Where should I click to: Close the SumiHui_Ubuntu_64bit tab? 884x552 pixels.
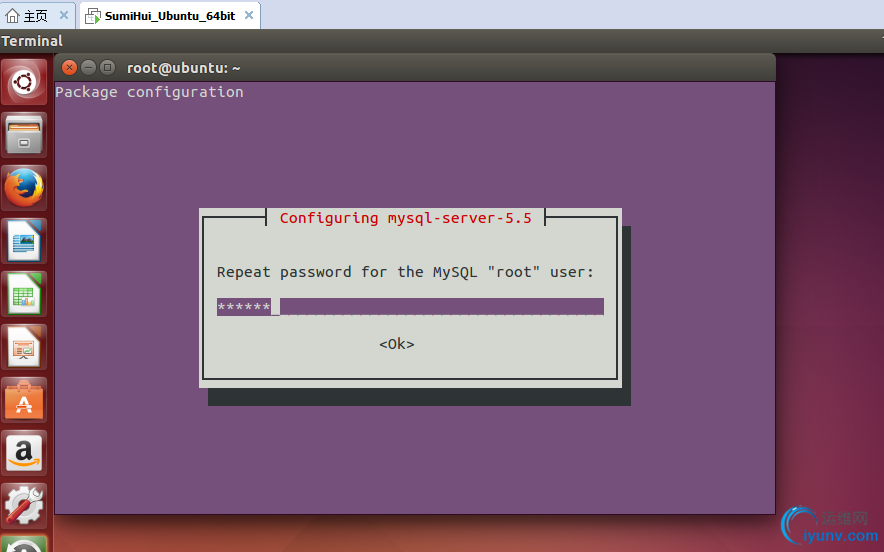(249, 15)
